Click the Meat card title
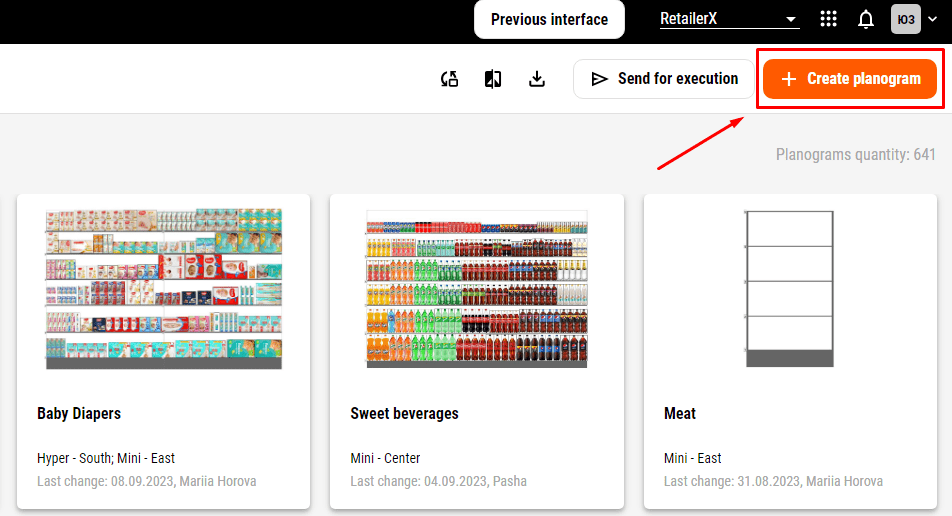This screenshot has width=952, height=516. click(680, 413)
